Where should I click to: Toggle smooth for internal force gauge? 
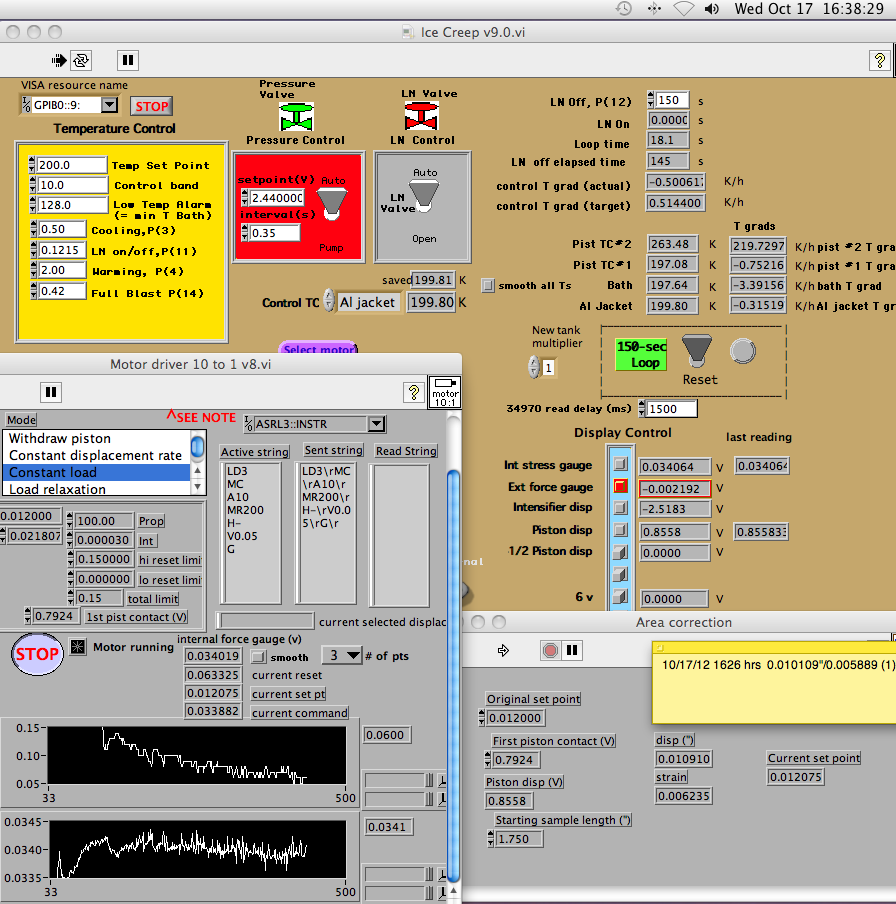click(x=258, y=657)
